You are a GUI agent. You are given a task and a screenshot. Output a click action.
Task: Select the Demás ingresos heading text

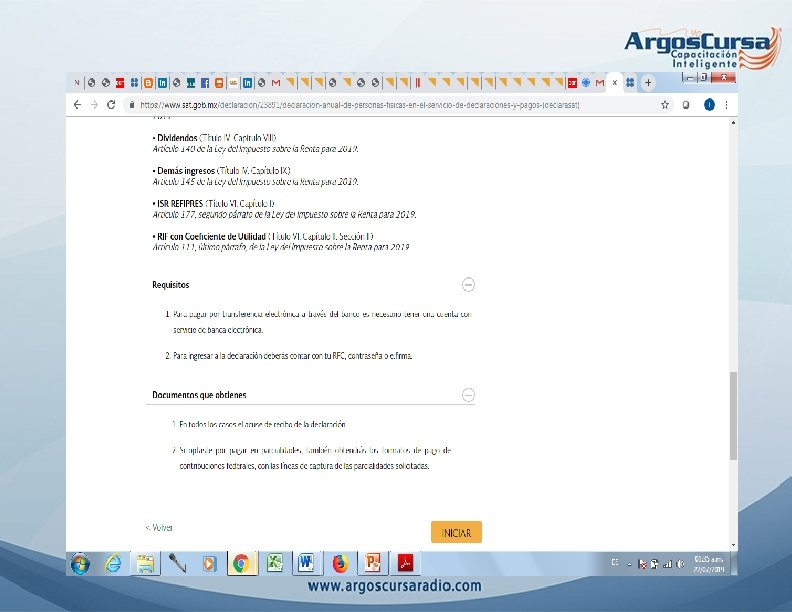pyautogui.click(x=186, y=171)
